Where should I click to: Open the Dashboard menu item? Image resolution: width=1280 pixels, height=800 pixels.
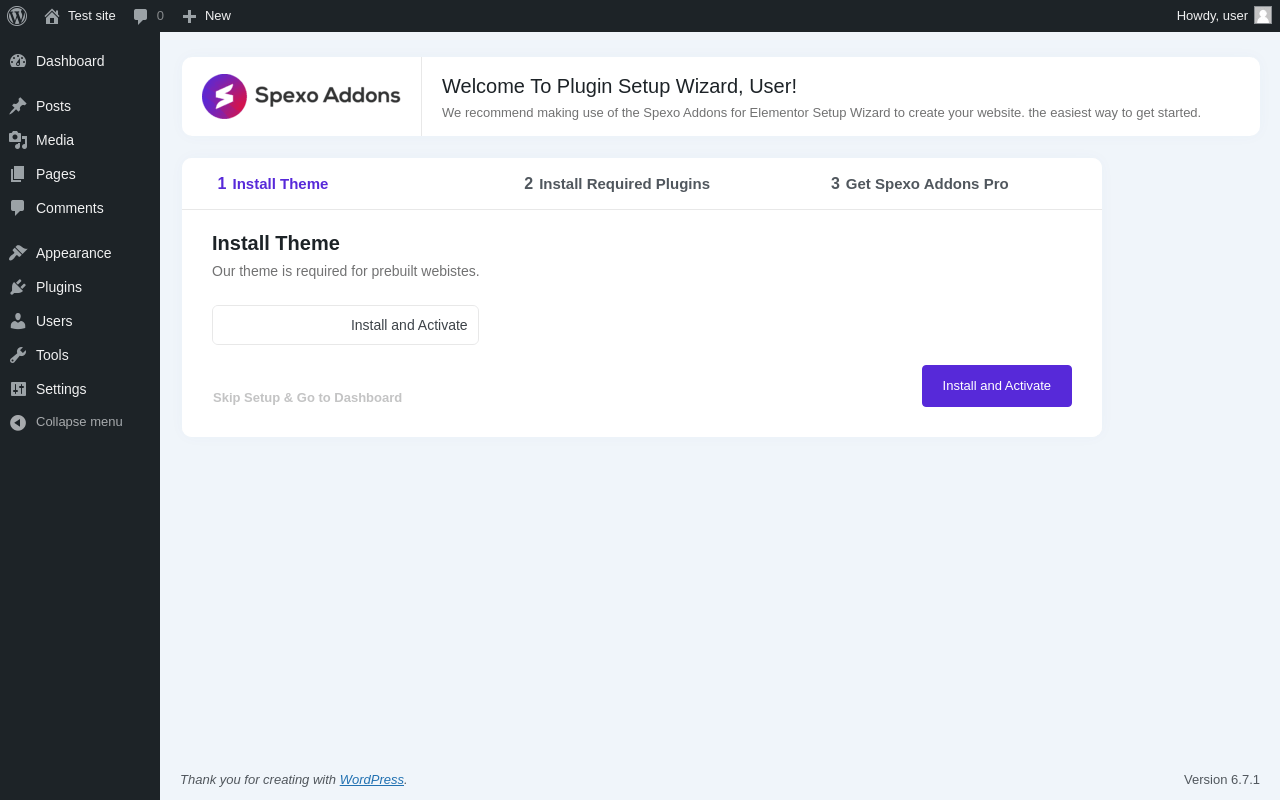(x=80, y=61)
